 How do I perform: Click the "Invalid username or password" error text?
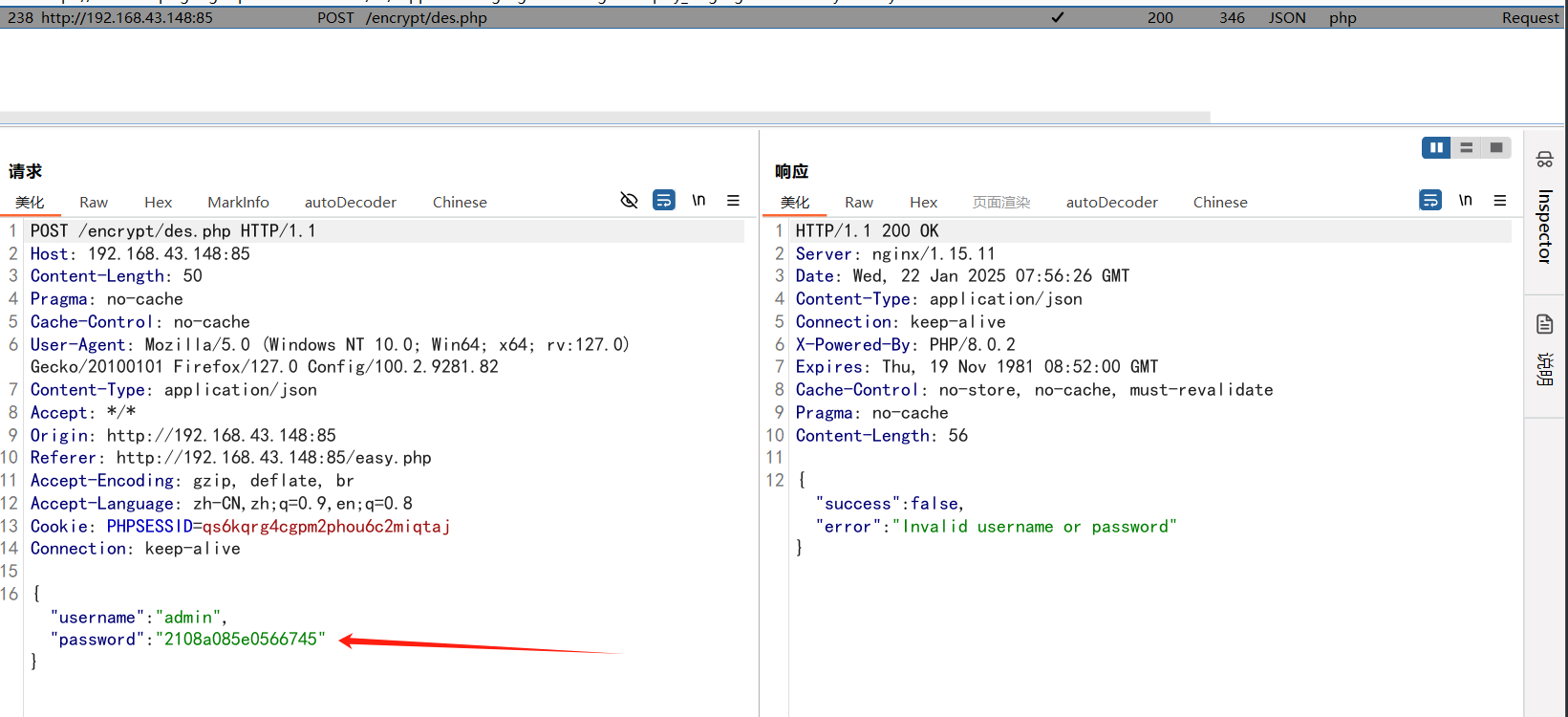(1035, 527)
